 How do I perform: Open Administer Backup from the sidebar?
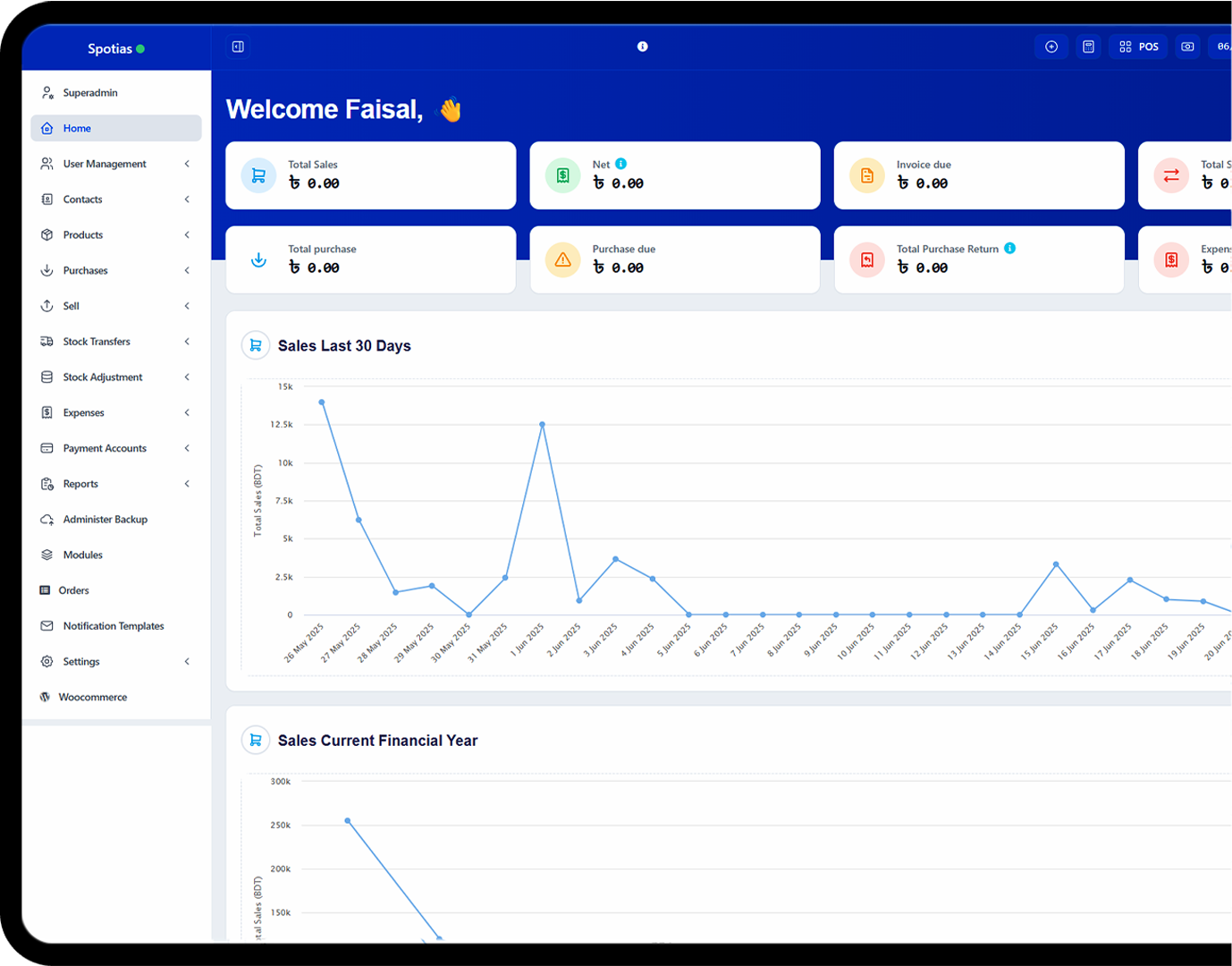[x=105, y=520]
